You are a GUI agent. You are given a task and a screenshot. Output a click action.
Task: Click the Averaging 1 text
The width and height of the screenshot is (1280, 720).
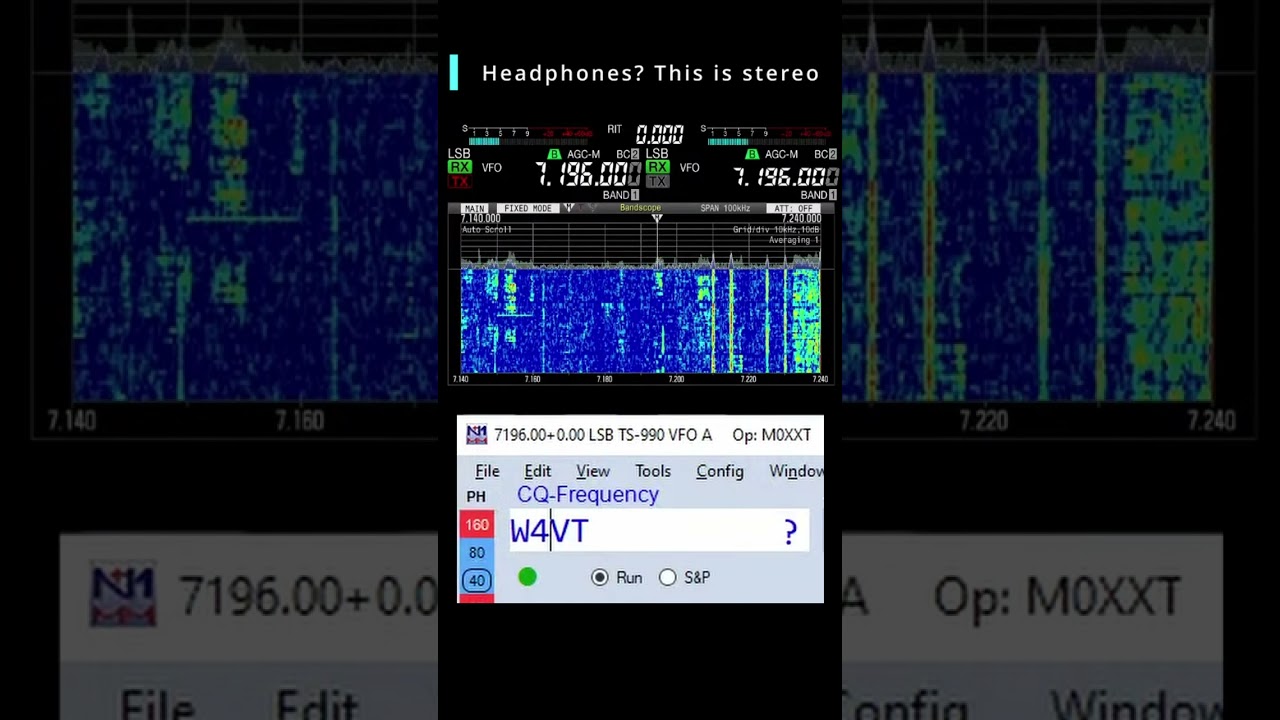pyautogui.click(x=794, y=240)
